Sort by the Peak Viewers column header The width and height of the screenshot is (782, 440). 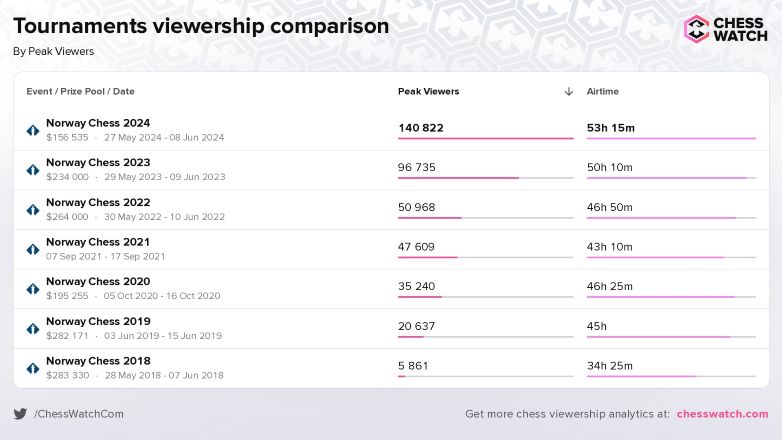click(x=428, y=91)
